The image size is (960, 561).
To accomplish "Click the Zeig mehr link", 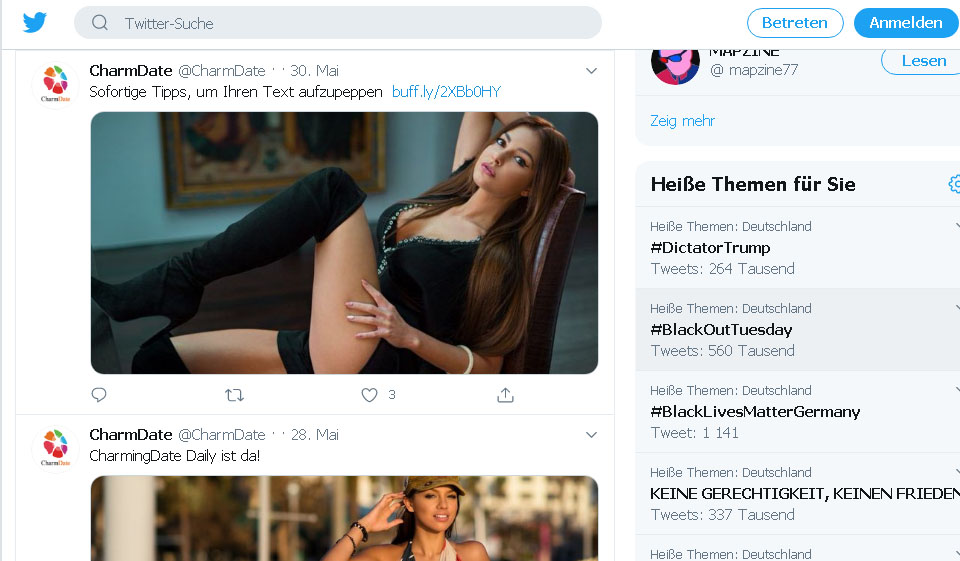I will click(x=683, y=121).
